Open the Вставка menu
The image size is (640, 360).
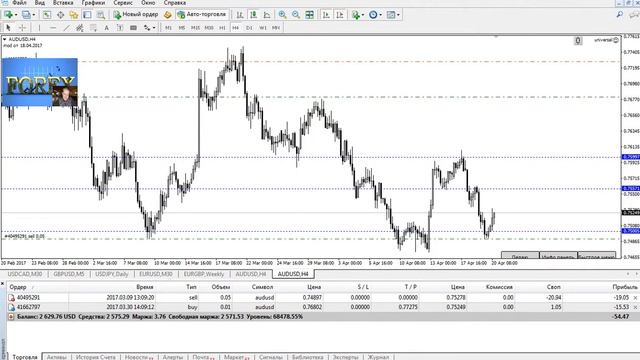coord(63,2)
